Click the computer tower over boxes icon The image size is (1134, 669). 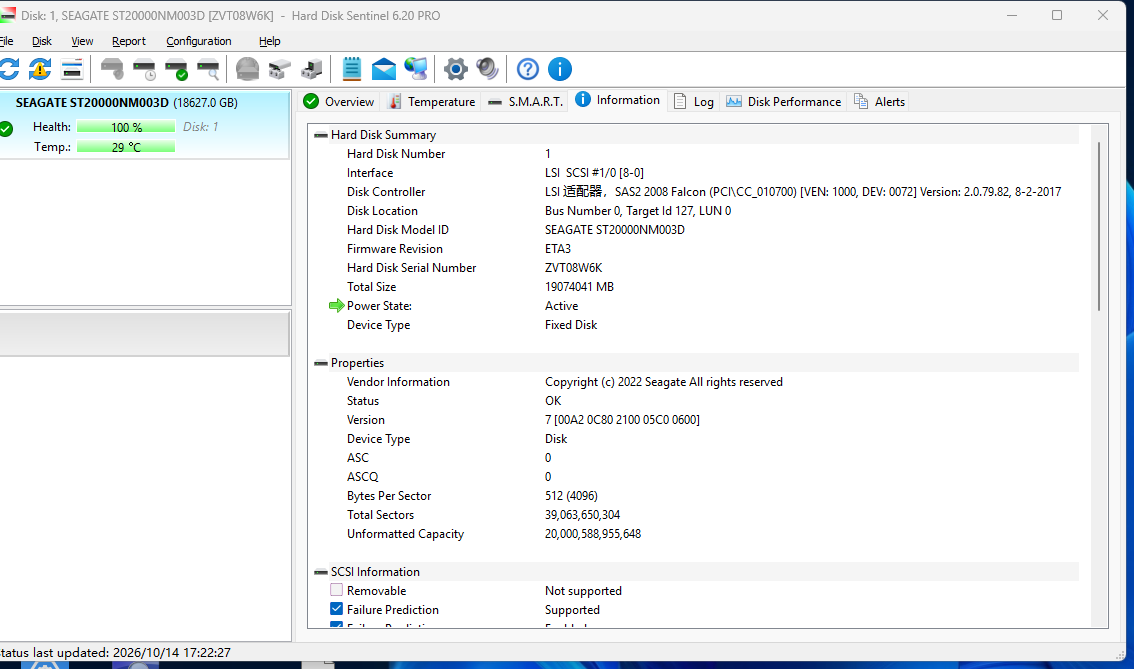click(x=312, y=69)
